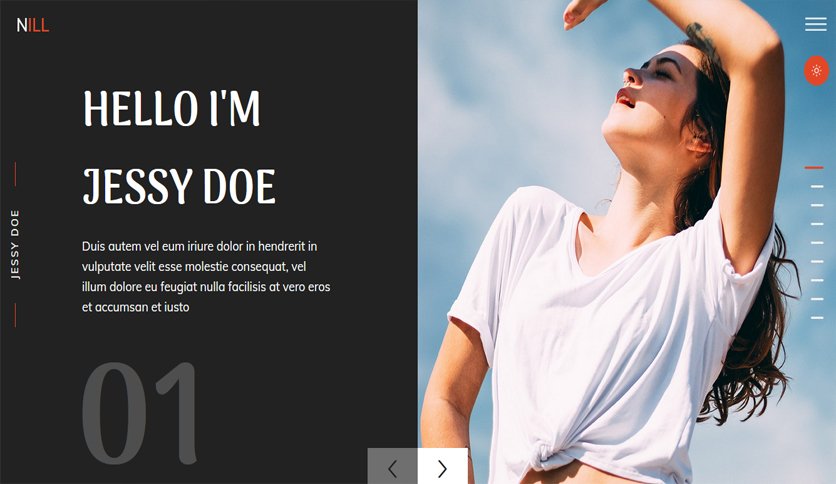Advance with the next slide arrow
Screen dimensions: 836x484
pos(443,468)
